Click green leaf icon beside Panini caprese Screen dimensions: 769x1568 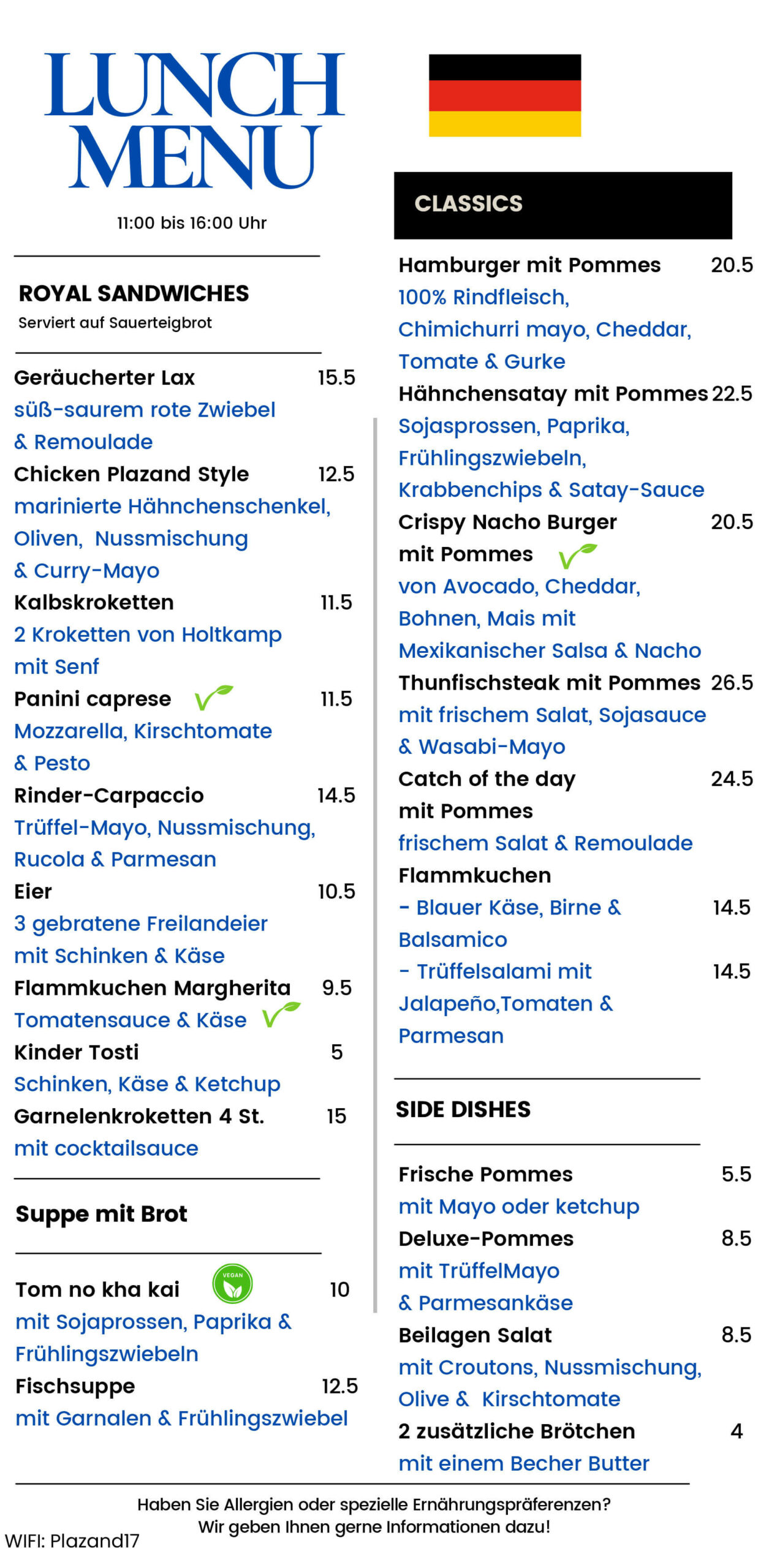[x=214, y=697]
